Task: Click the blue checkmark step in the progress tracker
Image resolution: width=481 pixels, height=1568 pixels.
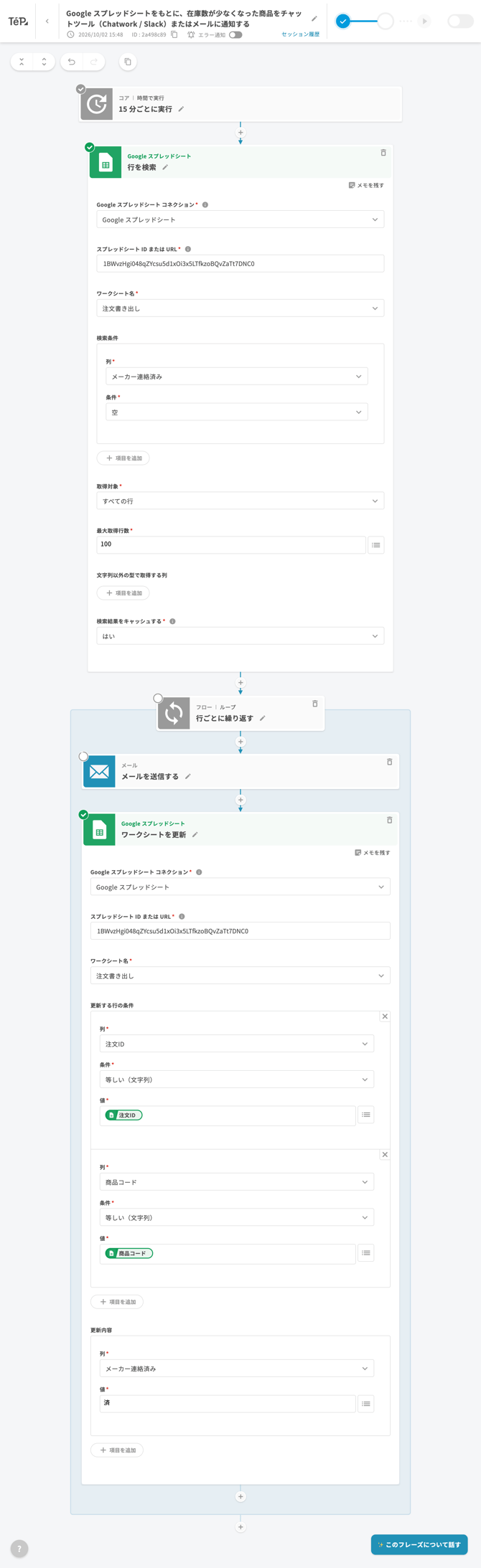Action: 343,22
